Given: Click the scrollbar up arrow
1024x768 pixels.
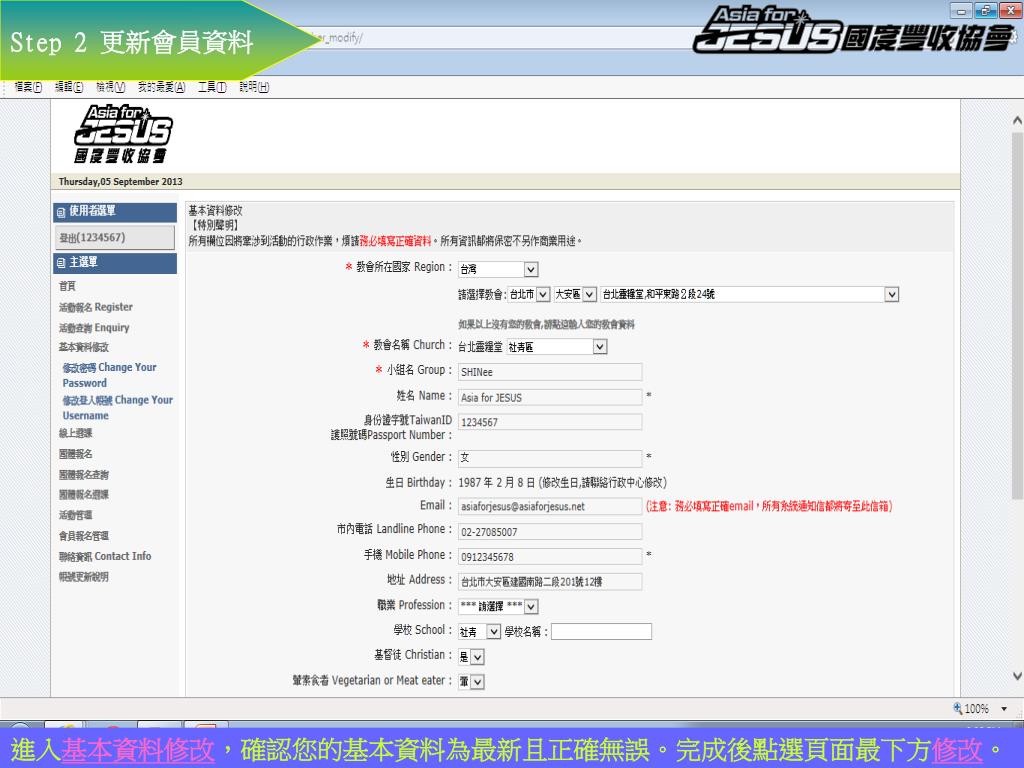Looking at the screenshot, I should click(1017, 120).
